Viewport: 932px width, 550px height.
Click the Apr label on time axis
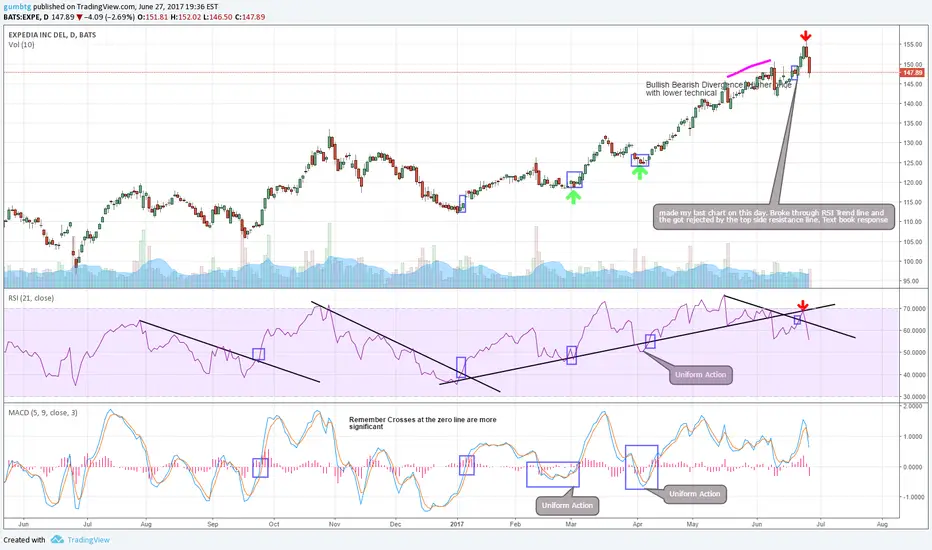pos(638,524)
